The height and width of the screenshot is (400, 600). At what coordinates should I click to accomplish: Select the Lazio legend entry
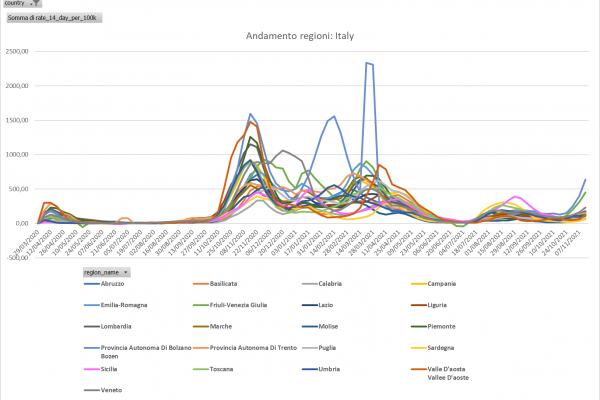tap(317, 305)
